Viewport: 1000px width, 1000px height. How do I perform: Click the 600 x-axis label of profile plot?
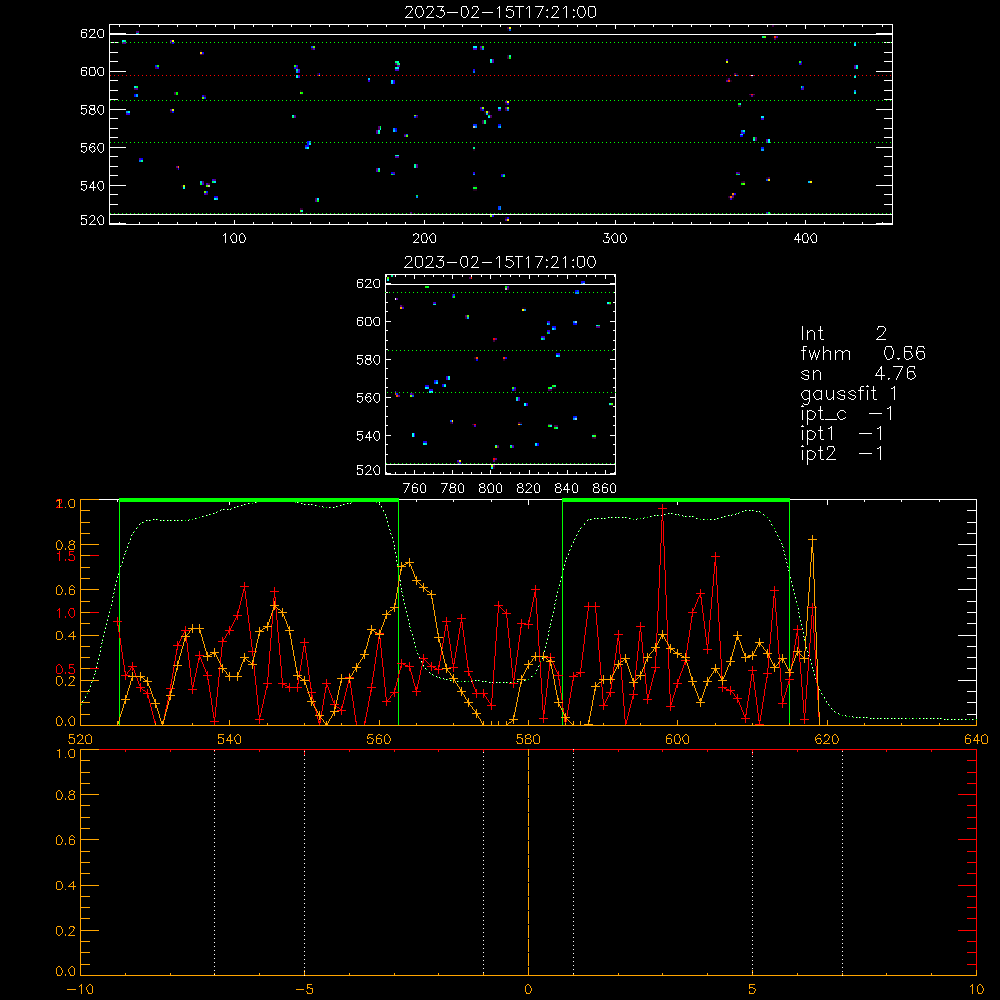pyautogui.click(x=677, y=739)
